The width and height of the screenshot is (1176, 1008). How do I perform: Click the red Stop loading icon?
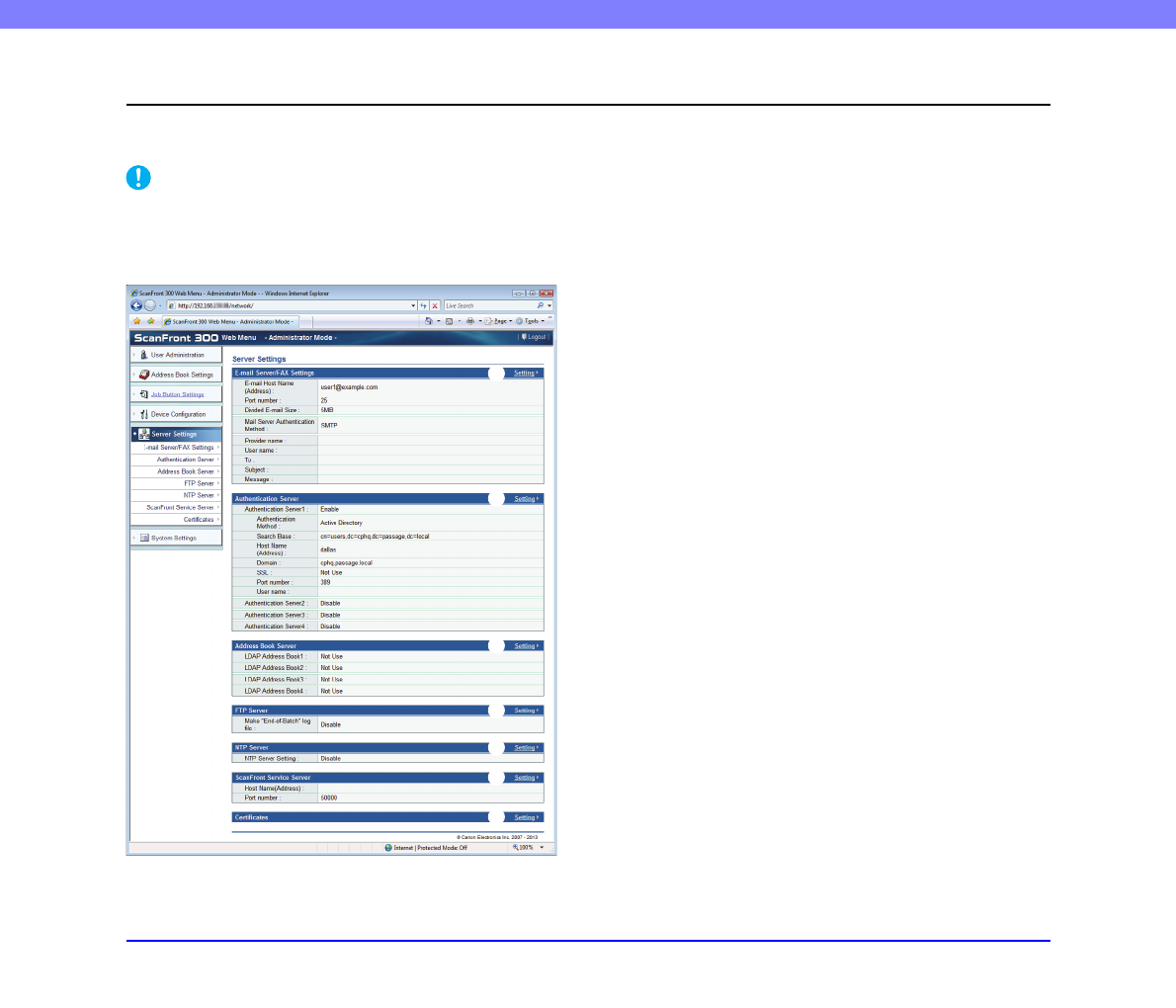[435, 306]
